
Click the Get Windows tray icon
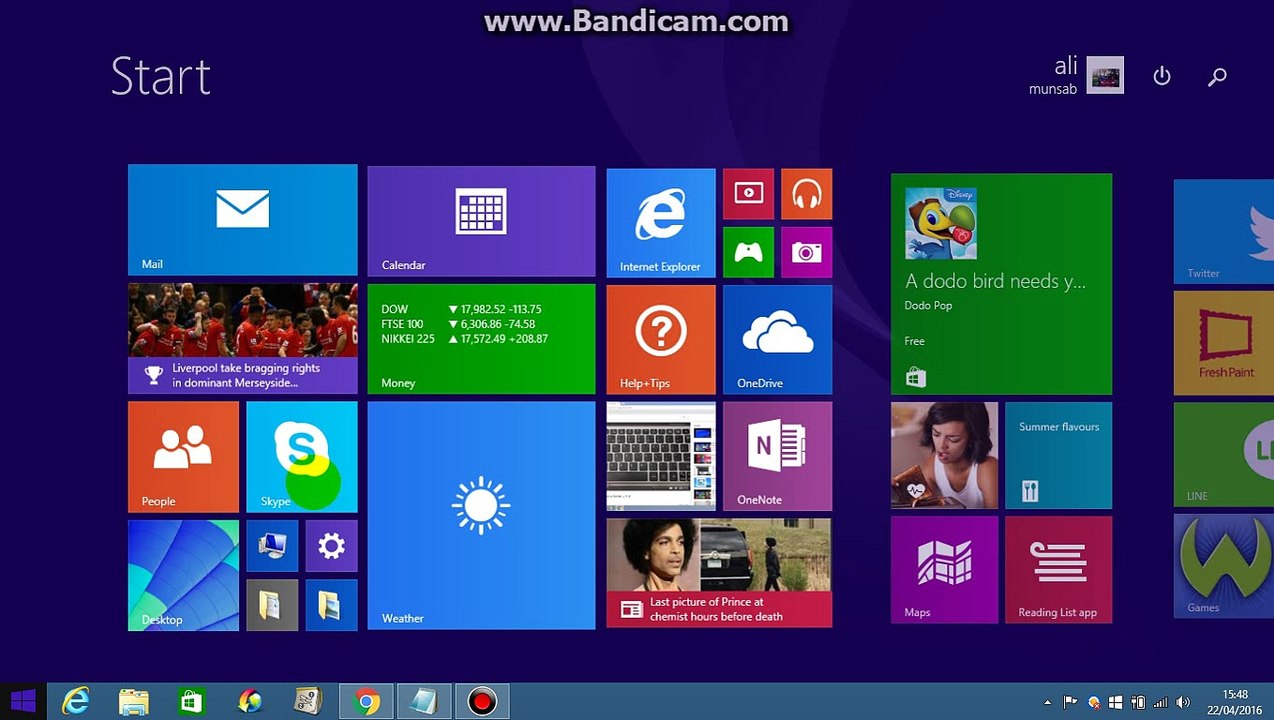tap(1116, 703)
